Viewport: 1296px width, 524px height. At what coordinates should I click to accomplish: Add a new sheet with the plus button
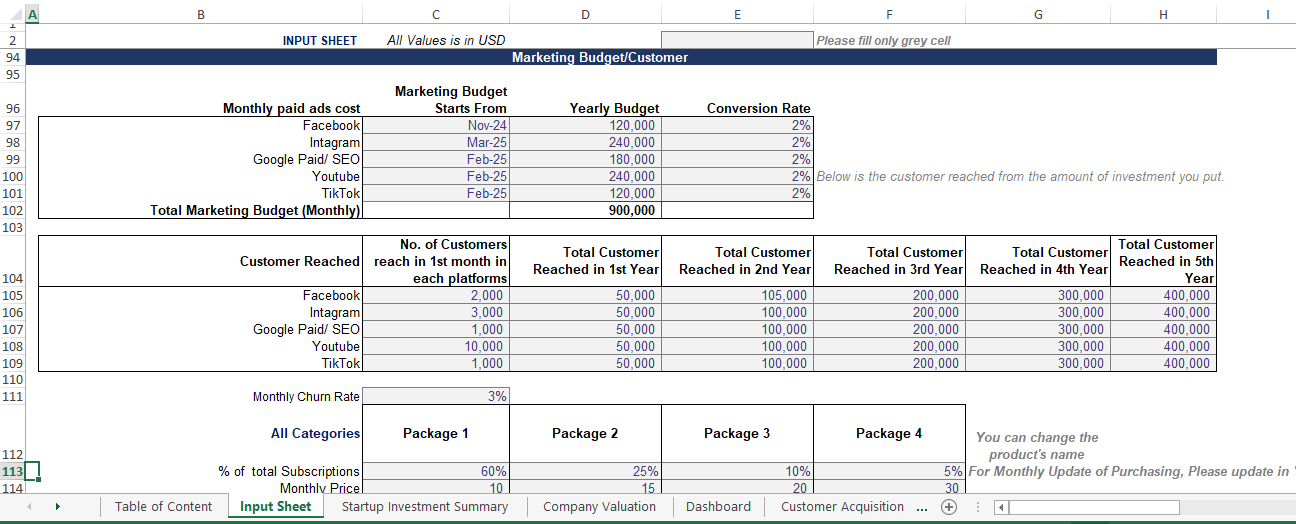coord(949,507)
